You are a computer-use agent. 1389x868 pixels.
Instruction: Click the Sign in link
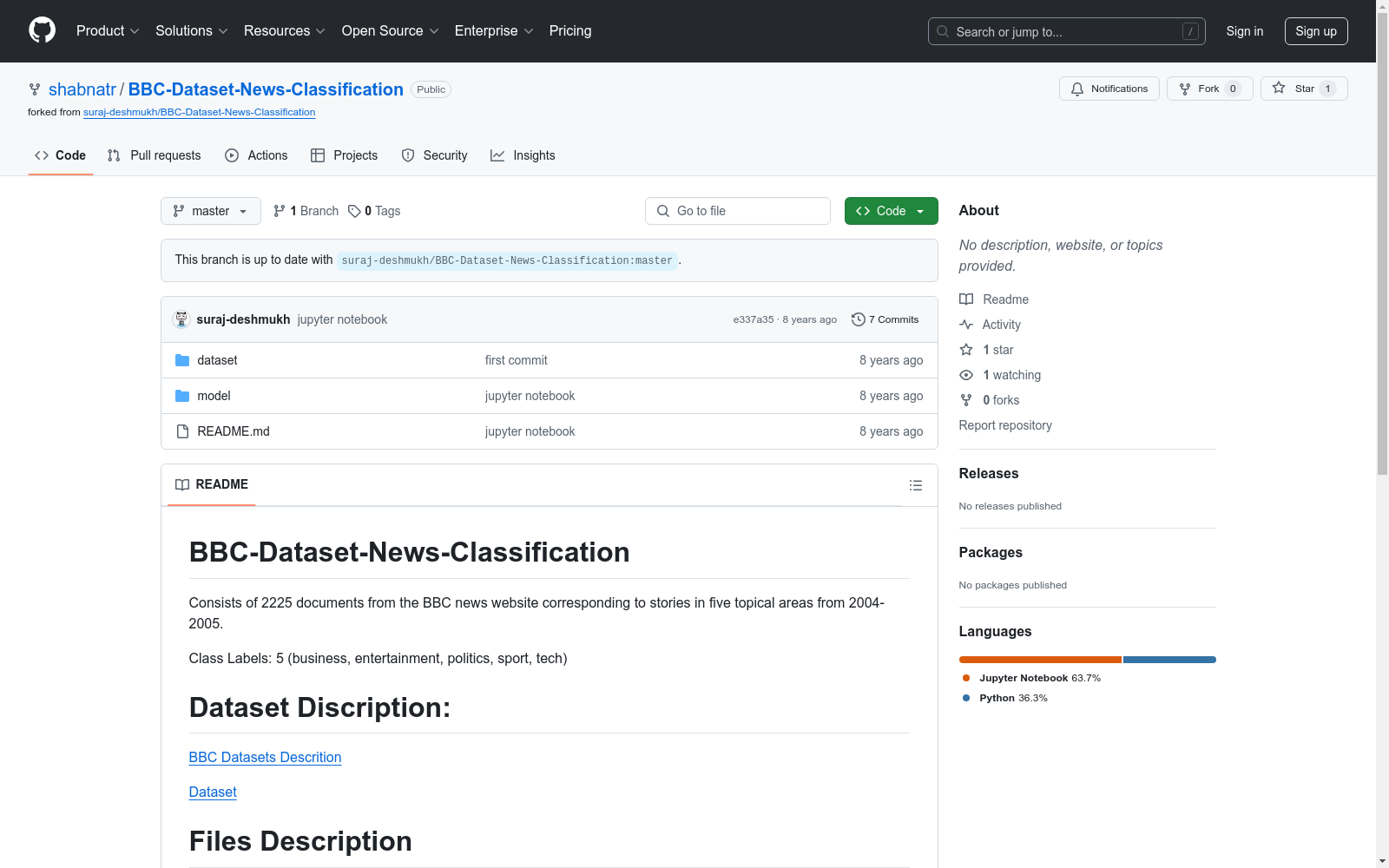pyautogui.click(x=1245, y=31)
